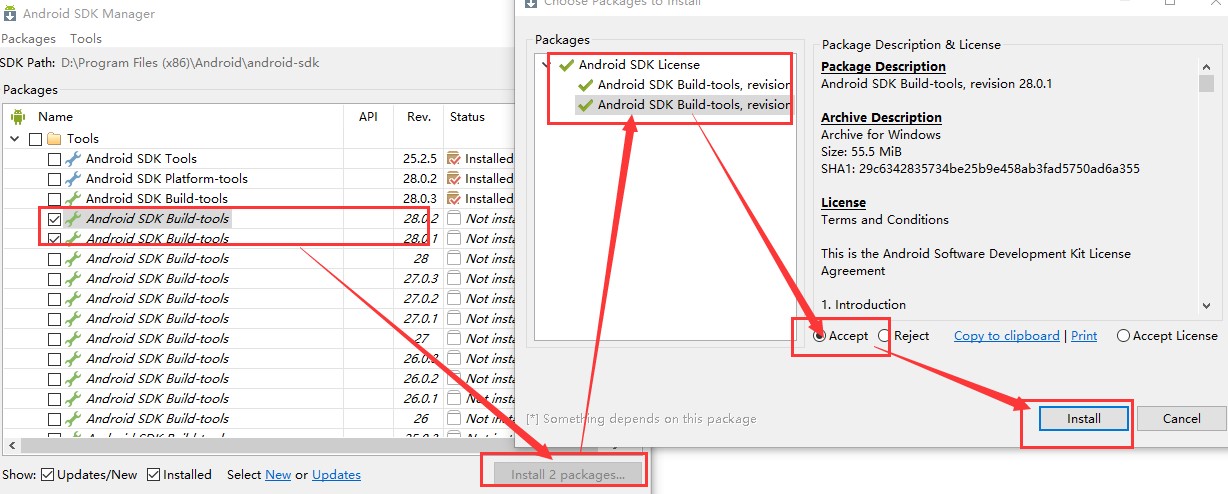This screenshot has width=1228, height=494.
Task: Click the Copy to clipboard link
Action: click(x=1007, y=336)
